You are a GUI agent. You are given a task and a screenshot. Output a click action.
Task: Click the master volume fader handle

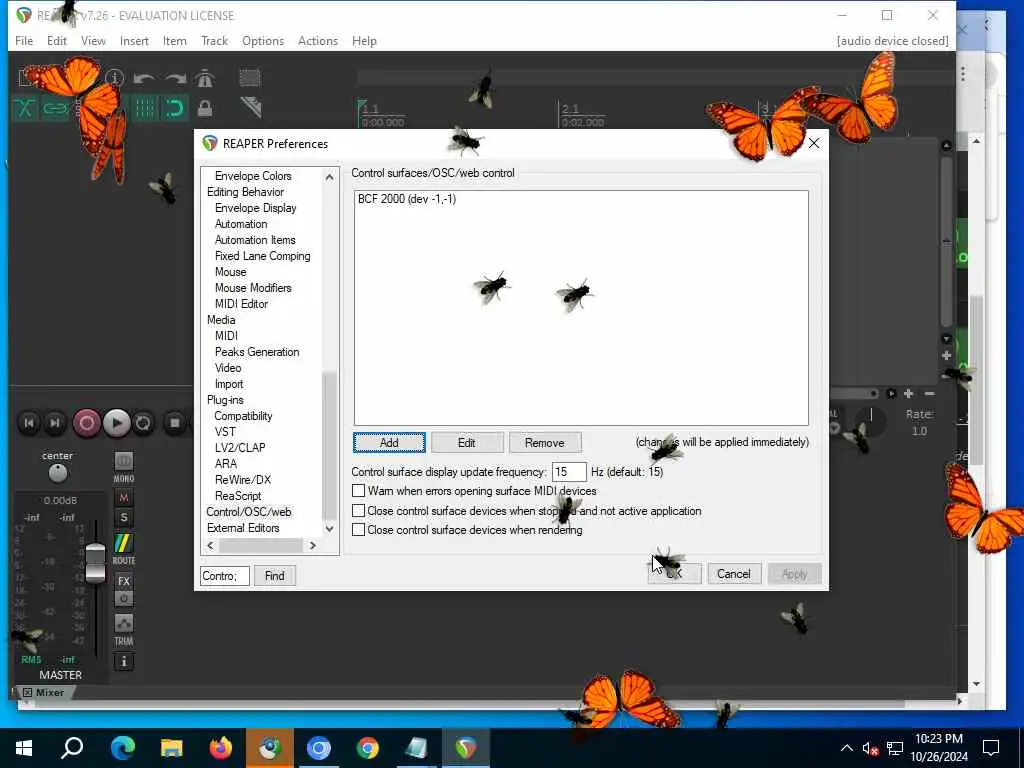[x=95, y=562]
